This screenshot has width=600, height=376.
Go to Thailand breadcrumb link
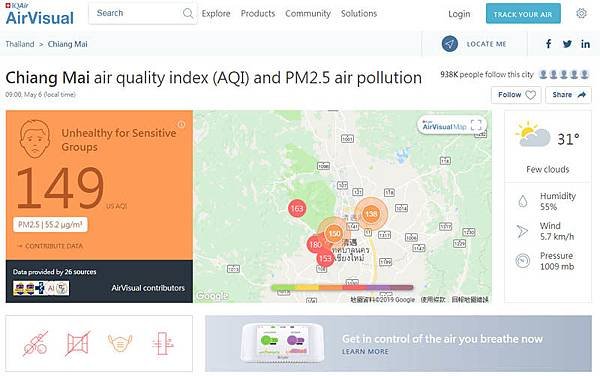point(20,44)
